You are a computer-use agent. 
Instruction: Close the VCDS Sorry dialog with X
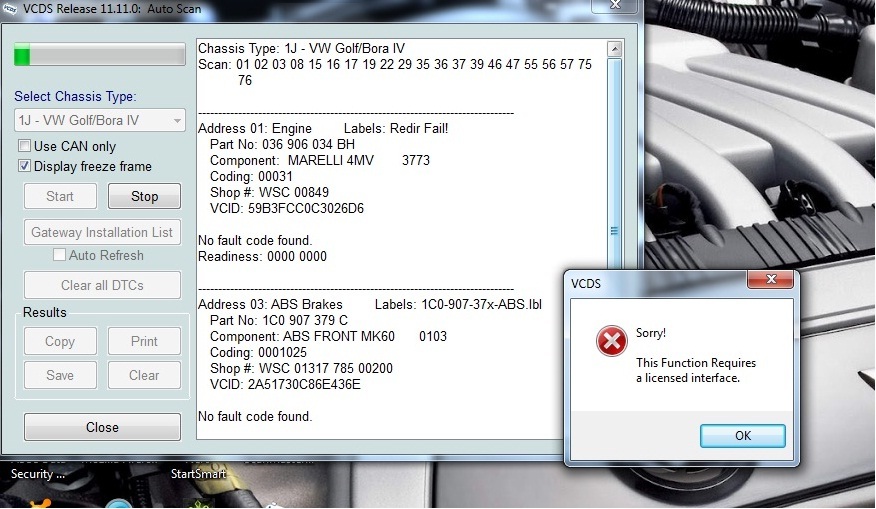pyautogui.click(x=770, y=279)
